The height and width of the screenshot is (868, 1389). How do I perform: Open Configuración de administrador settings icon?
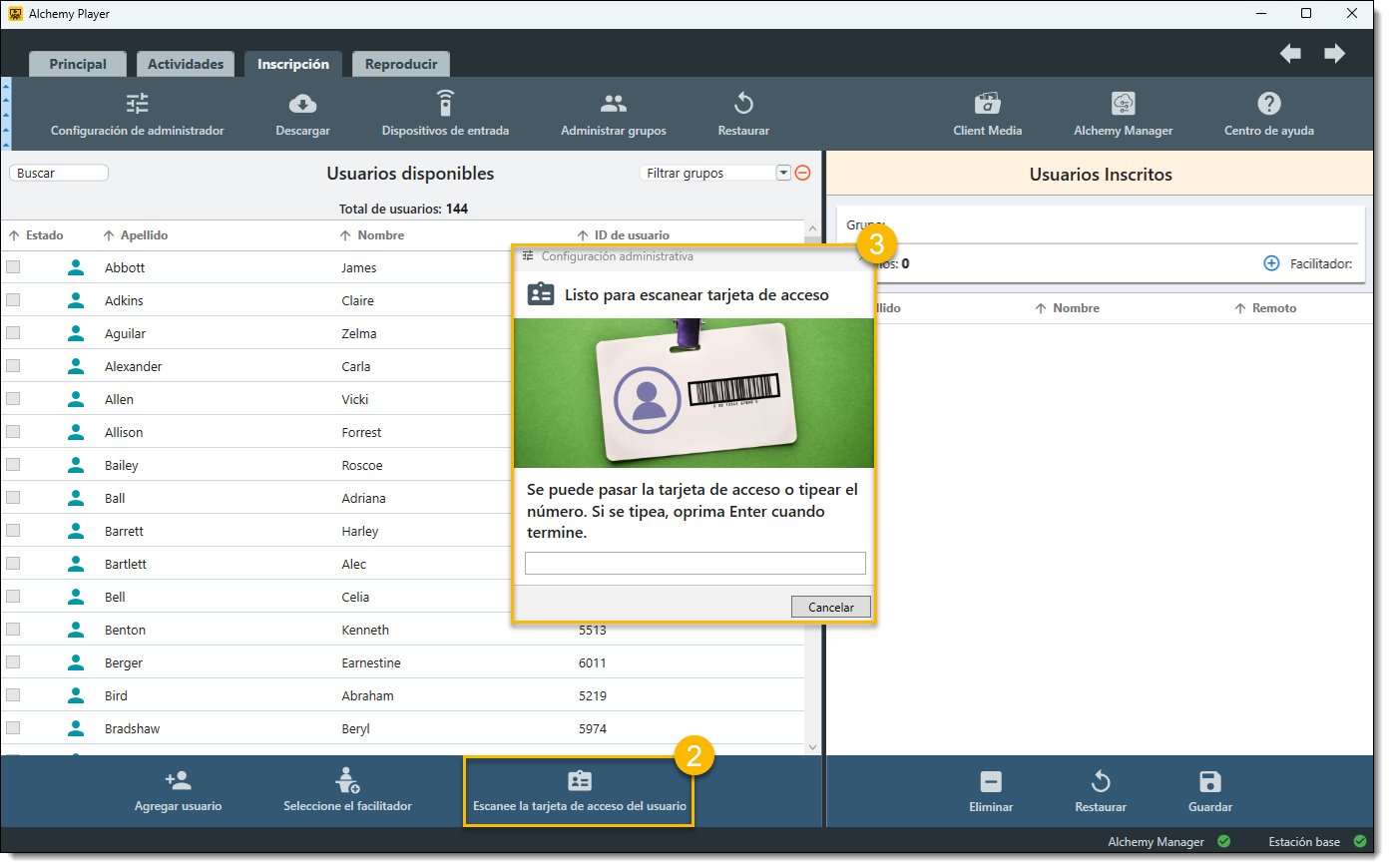tap(138, 104)
